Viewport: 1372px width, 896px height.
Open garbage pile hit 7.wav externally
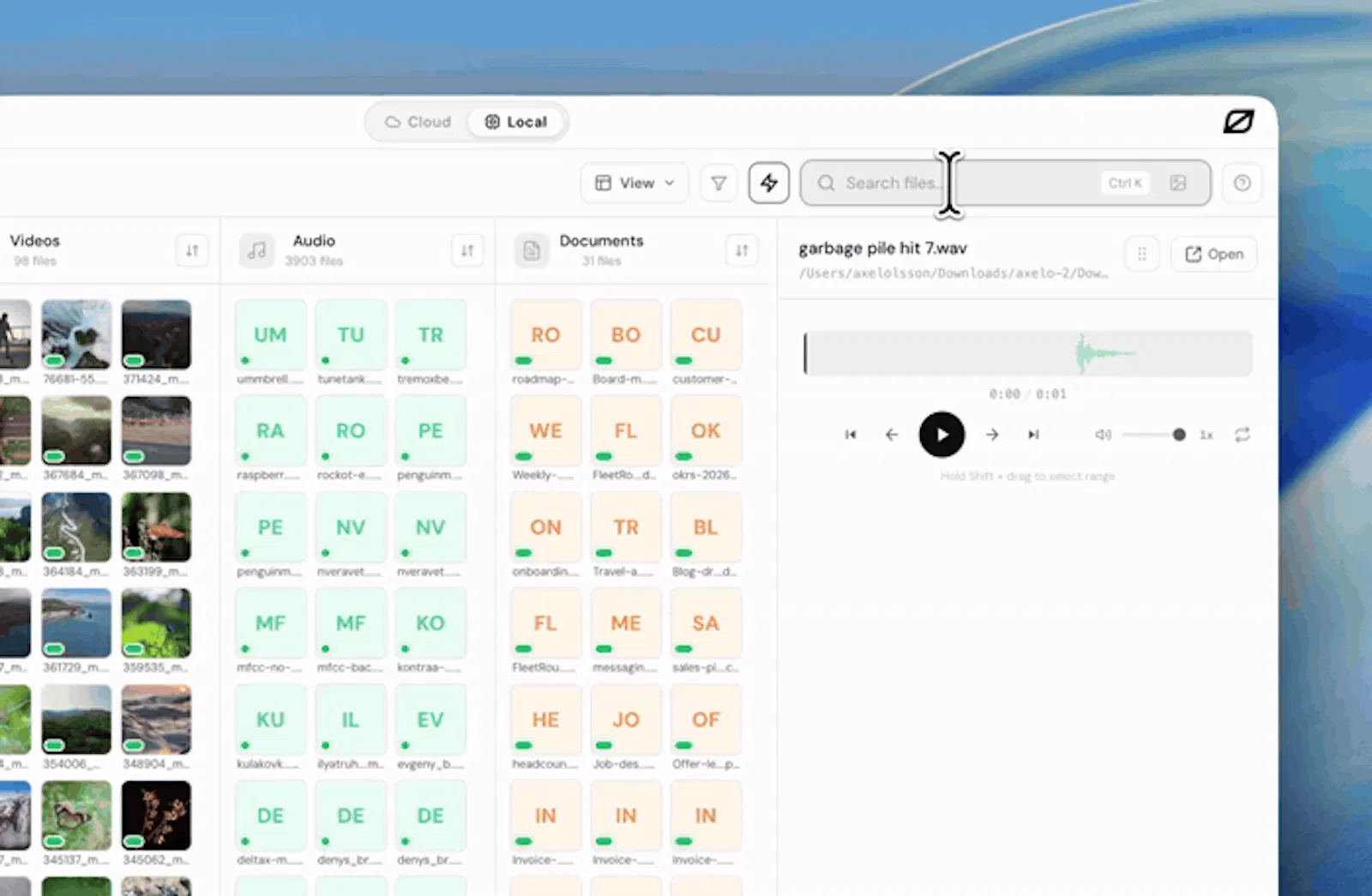1213,254
